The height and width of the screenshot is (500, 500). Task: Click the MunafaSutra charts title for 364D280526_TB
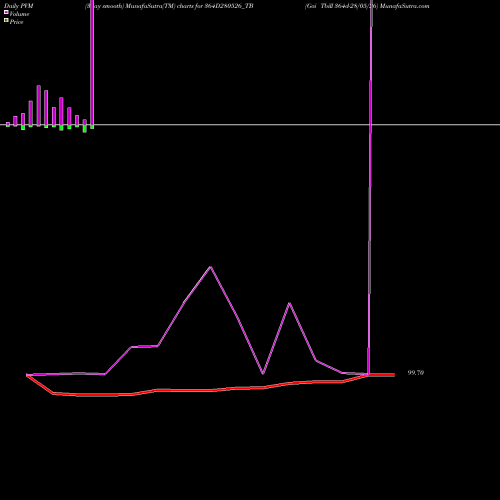169,6
